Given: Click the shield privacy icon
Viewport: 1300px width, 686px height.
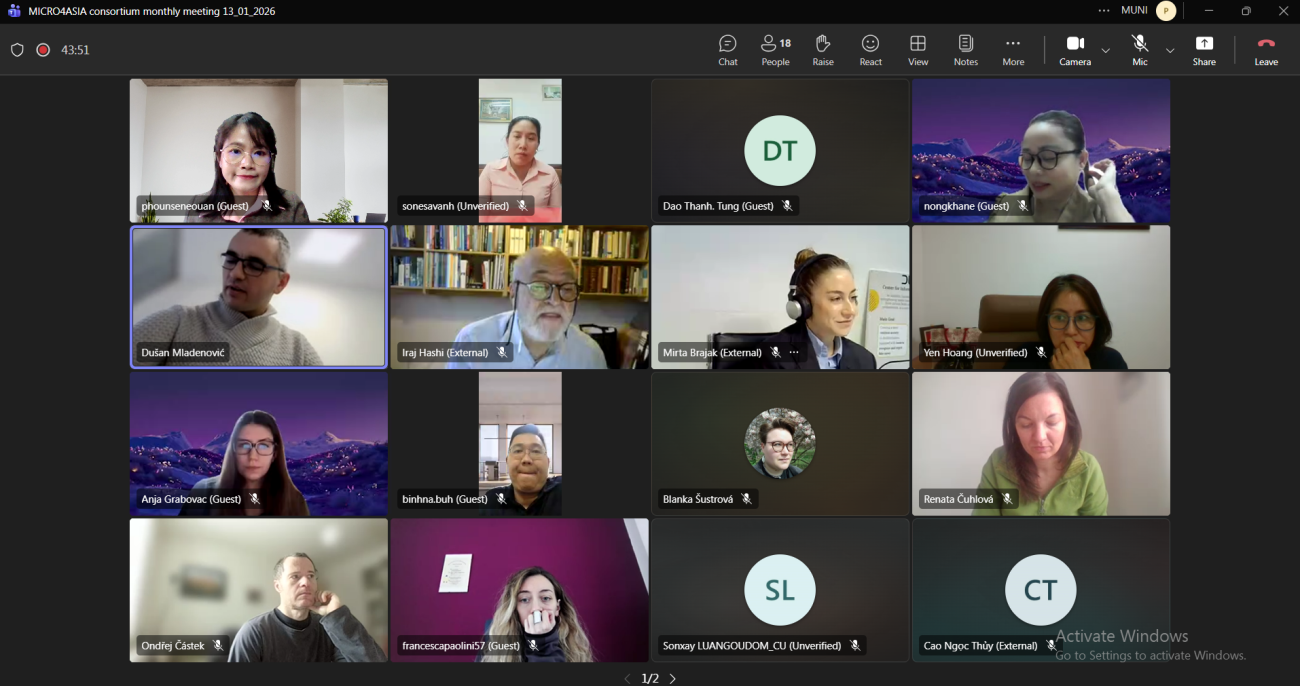Looking at the screenshot, I should pyautogui.click(x=17, y=50).
